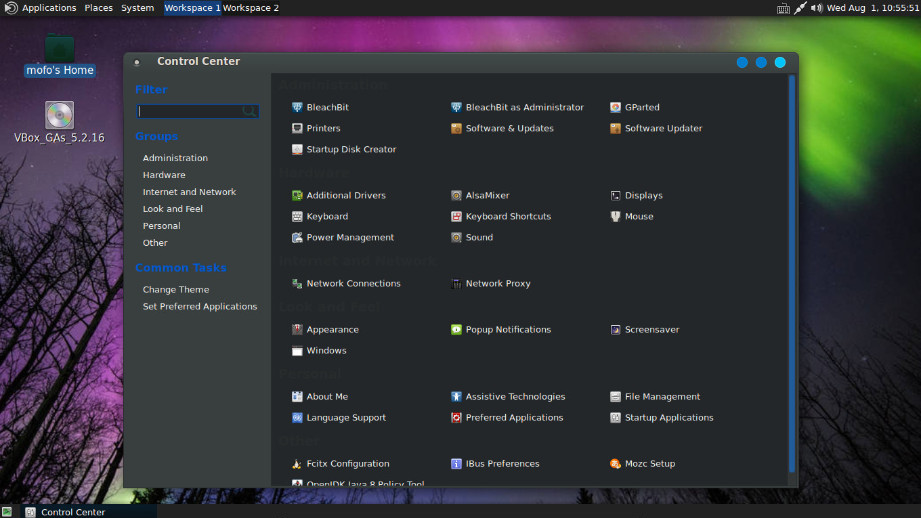Launch BleachBit as Administrator

[517, 107]
